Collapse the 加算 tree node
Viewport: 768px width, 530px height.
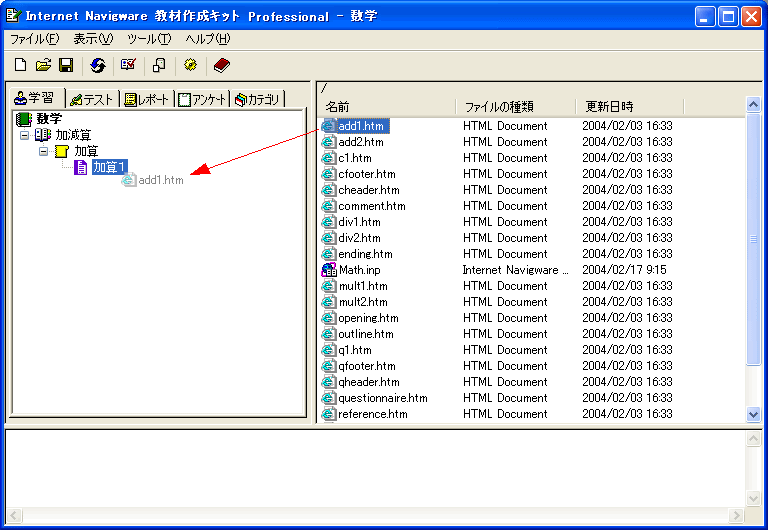click(x=44, y=151)
